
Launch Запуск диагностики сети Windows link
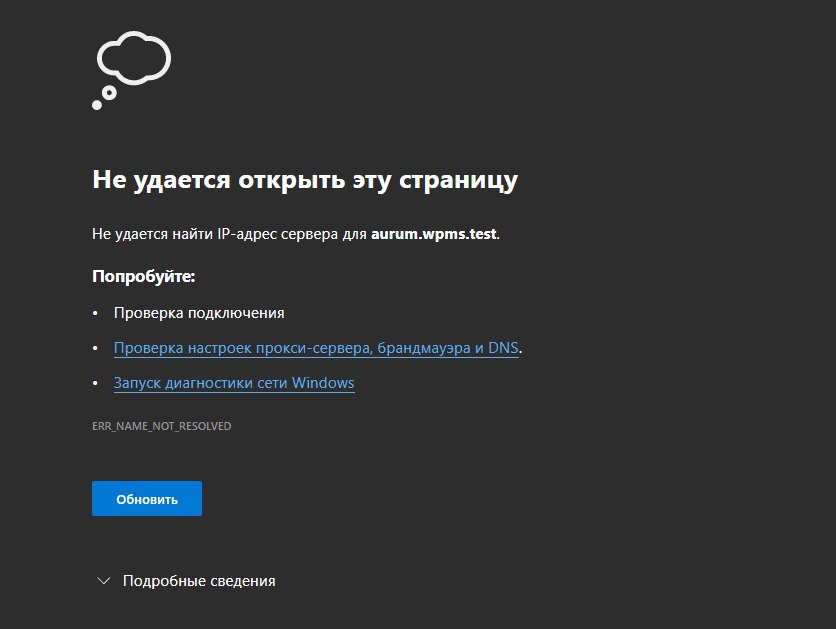234,383
